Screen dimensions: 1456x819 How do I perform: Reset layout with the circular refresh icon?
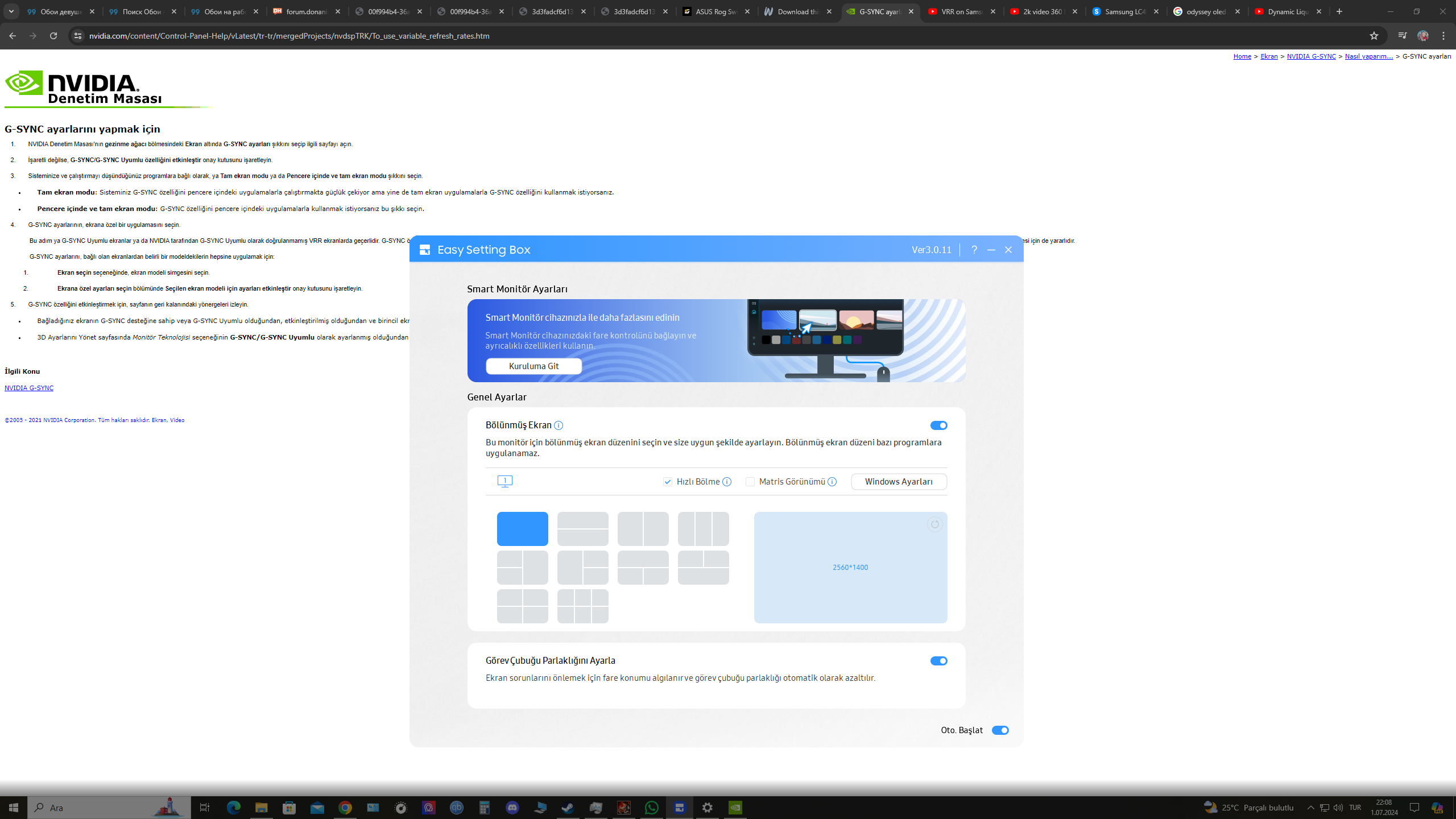pos(934,524)
